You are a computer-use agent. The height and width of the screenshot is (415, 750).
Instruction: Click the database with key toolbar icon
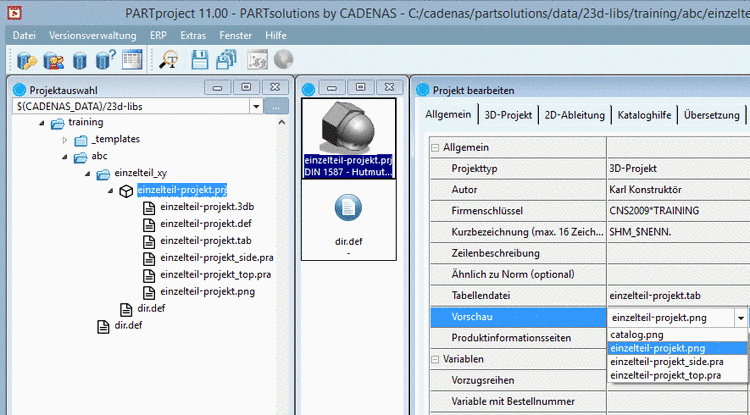(27, 61)
